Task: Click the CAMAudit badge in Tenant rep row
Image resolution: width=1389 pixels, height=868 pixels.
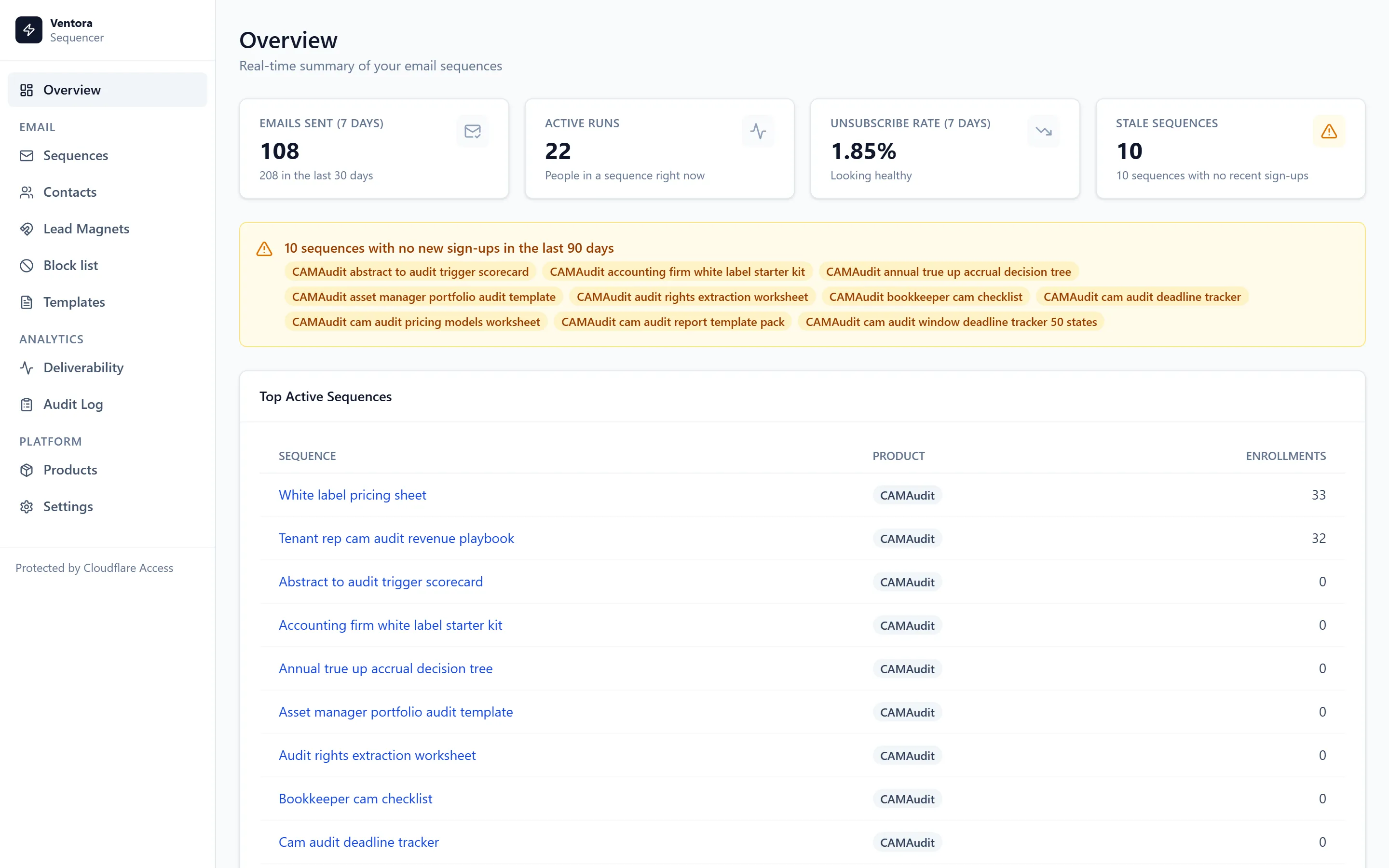Action: point(908,539)
